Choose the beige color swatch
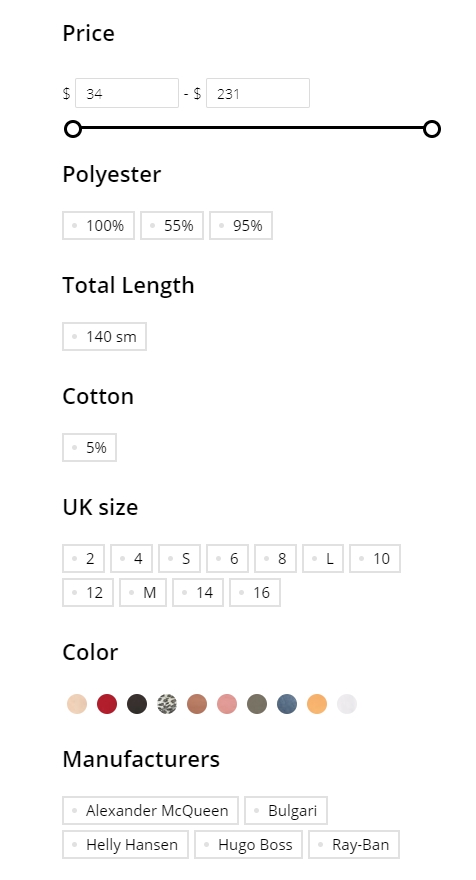The height and width of the screenshot is (880, 476). (77, 704)
